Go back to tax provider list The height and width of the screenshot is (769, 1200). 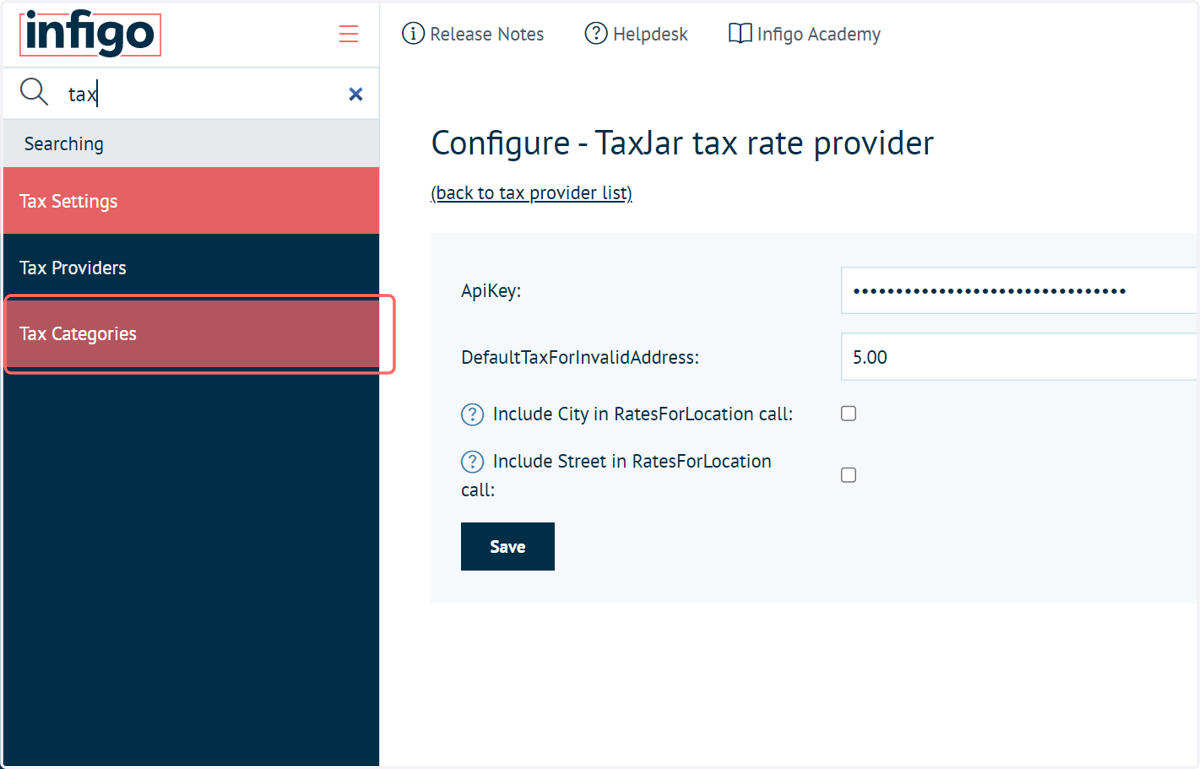(x=531, y=193)
